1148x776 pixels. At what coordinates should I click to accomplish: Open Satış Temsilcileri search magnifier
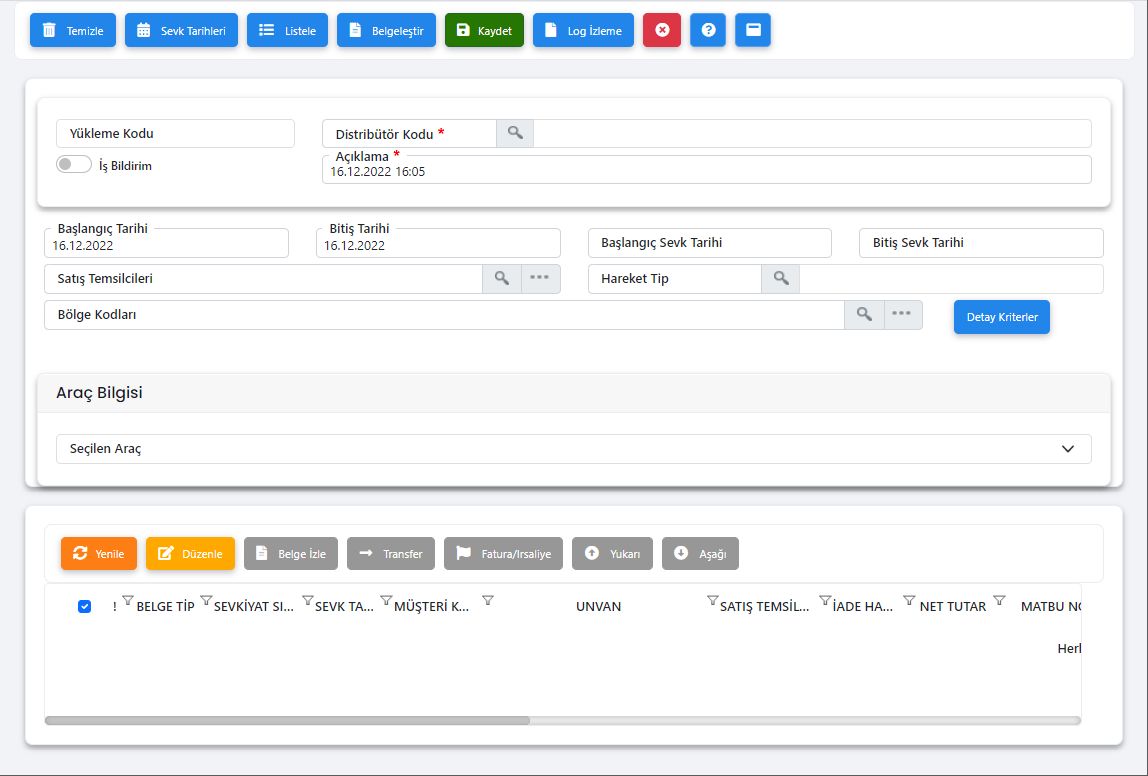[x=502, y=278]
